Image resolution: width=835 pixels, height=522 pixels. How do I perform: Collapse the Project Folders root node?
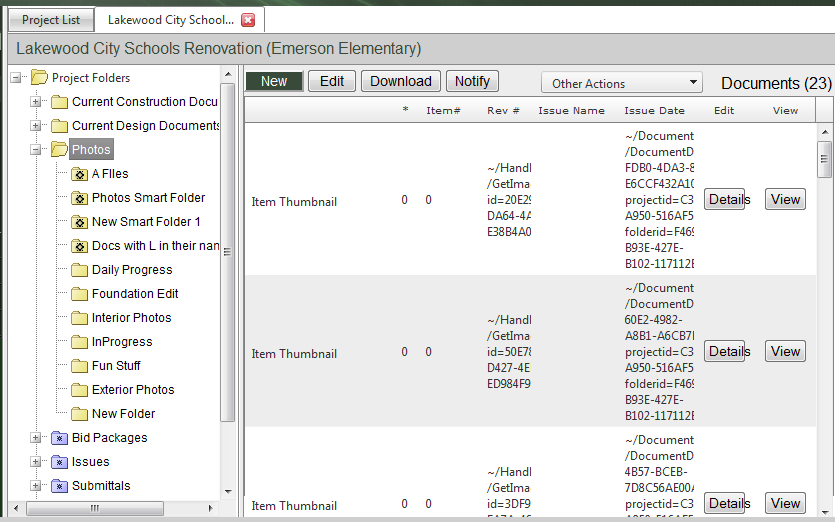coord(16,78)
